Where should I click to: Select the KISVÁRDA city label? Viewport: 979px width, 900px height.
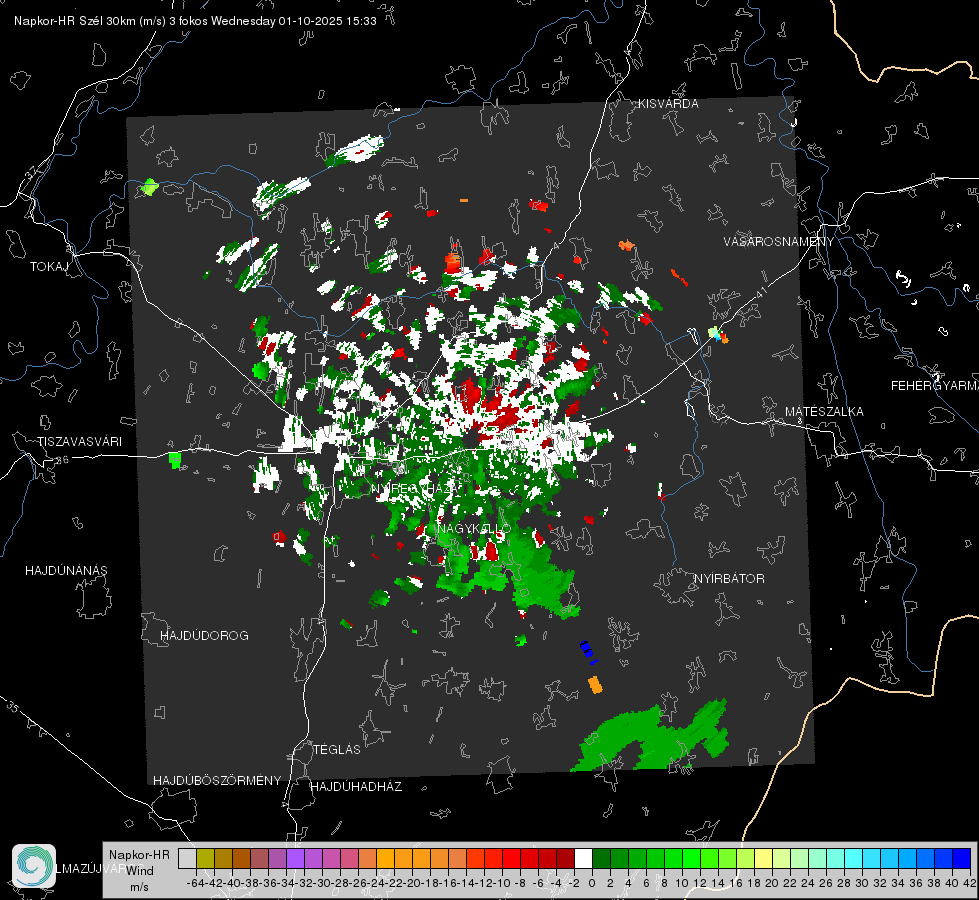pos(668,104)
